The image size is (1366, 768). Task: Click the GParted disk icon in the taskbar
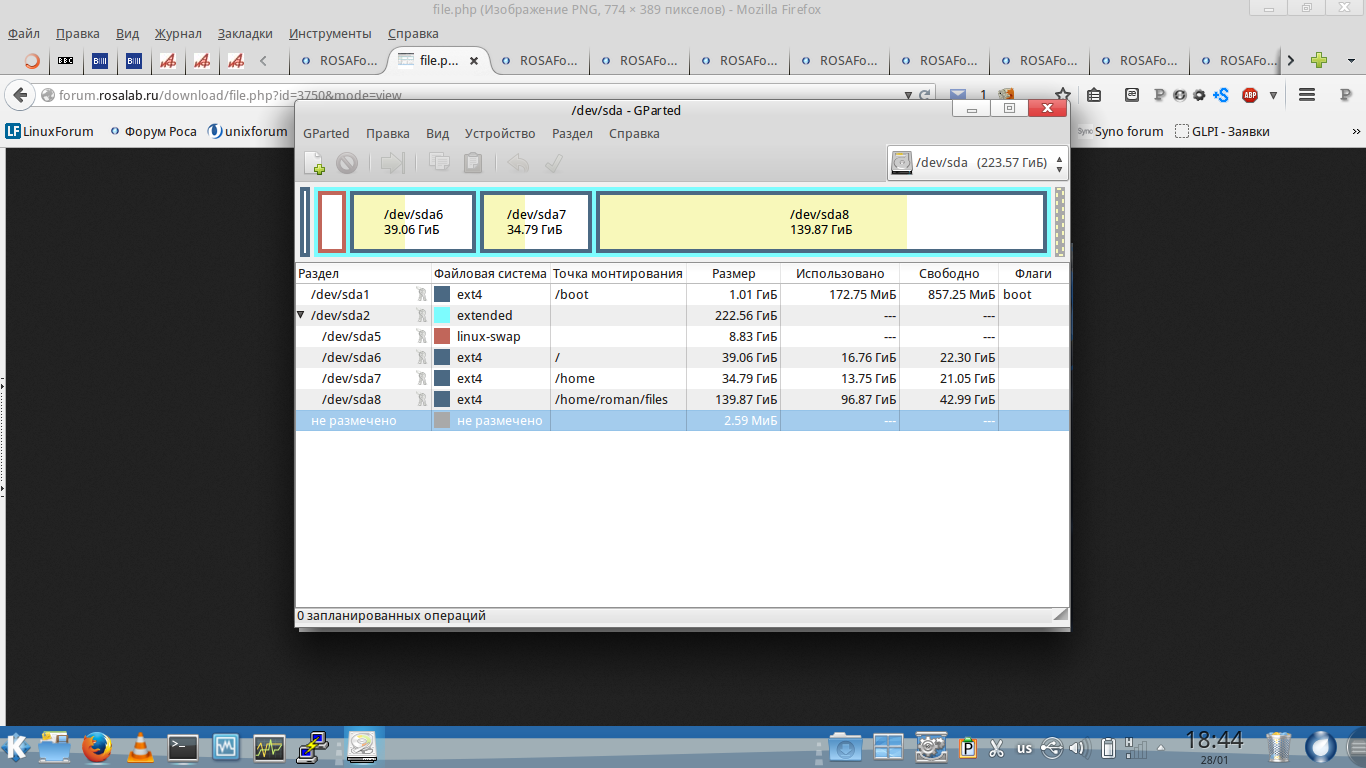[360, 746]
